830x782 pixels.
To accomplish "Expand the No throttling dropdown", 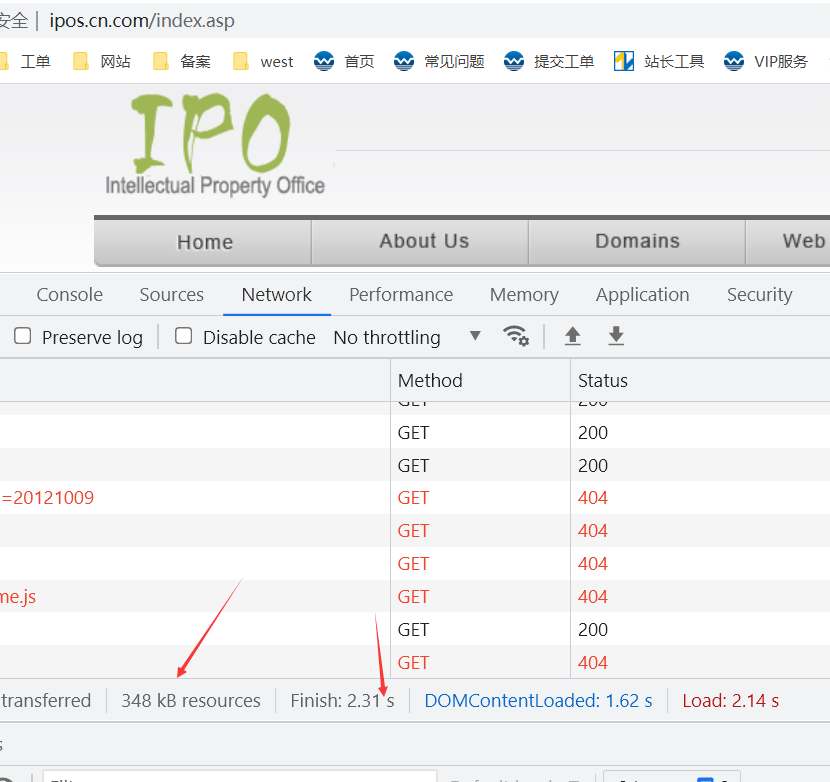I will tap(407, 337).
